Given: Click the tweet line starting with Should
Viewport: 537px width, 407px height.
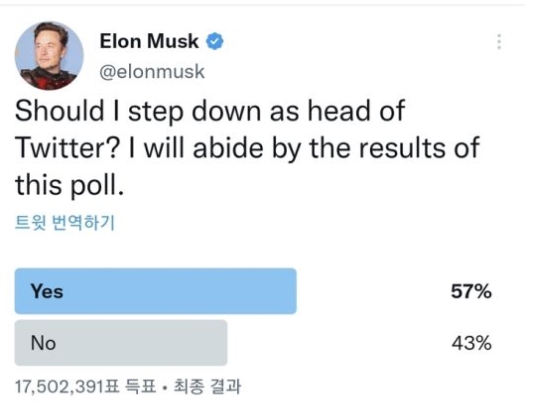Looking at the screenshot, I should click(x=210, y=112).
